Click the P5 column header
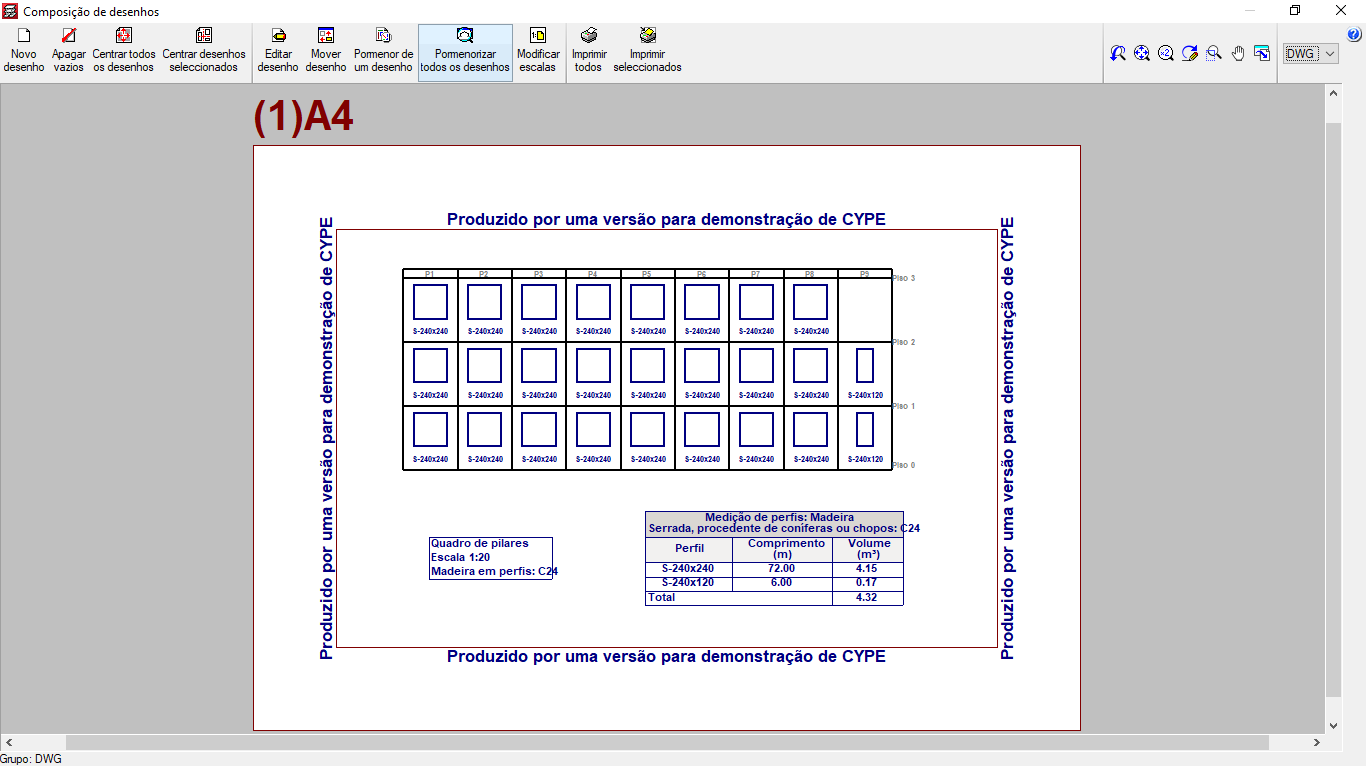The height and width of the screenshot is (766, 1366). [647, 274]
